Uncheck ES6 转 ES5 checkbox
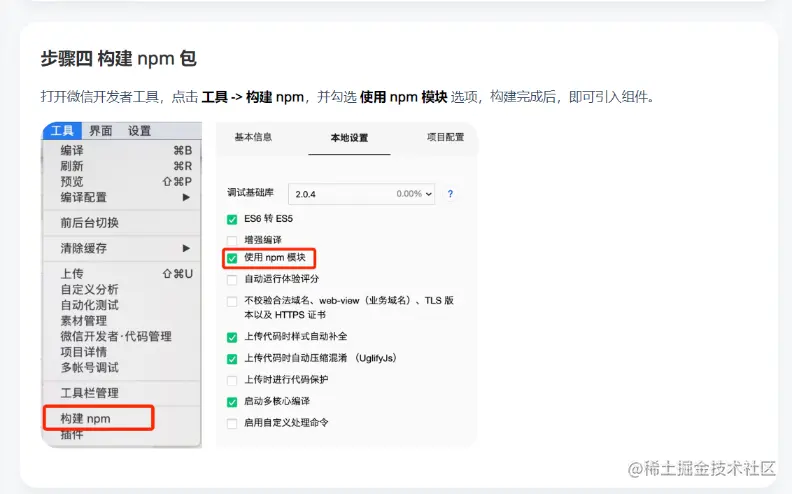792x494 pixels. [x=232, y=219]
